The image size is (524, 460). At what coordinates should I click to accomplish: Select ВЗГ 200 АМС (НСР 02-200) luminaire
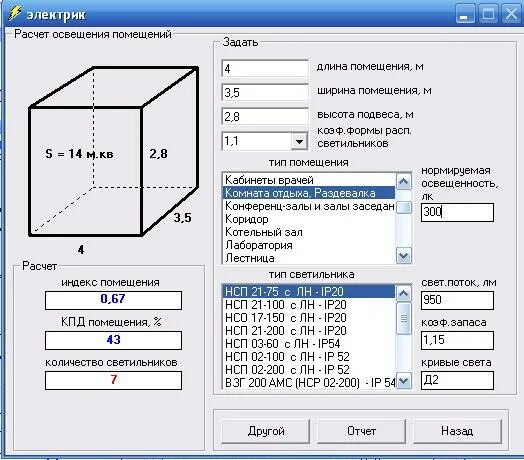point(308,382)
